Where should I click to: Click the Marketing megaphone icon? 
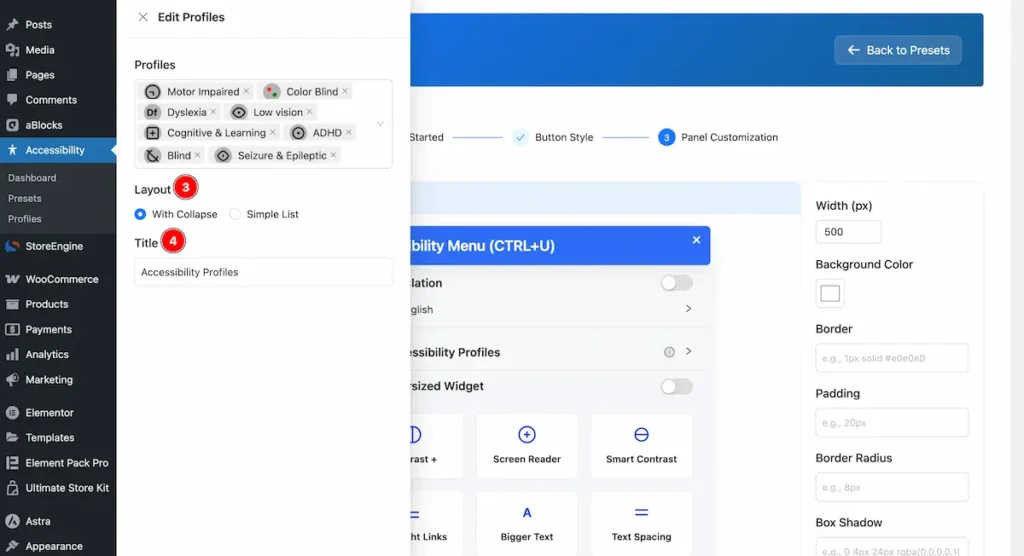point(12,380)
